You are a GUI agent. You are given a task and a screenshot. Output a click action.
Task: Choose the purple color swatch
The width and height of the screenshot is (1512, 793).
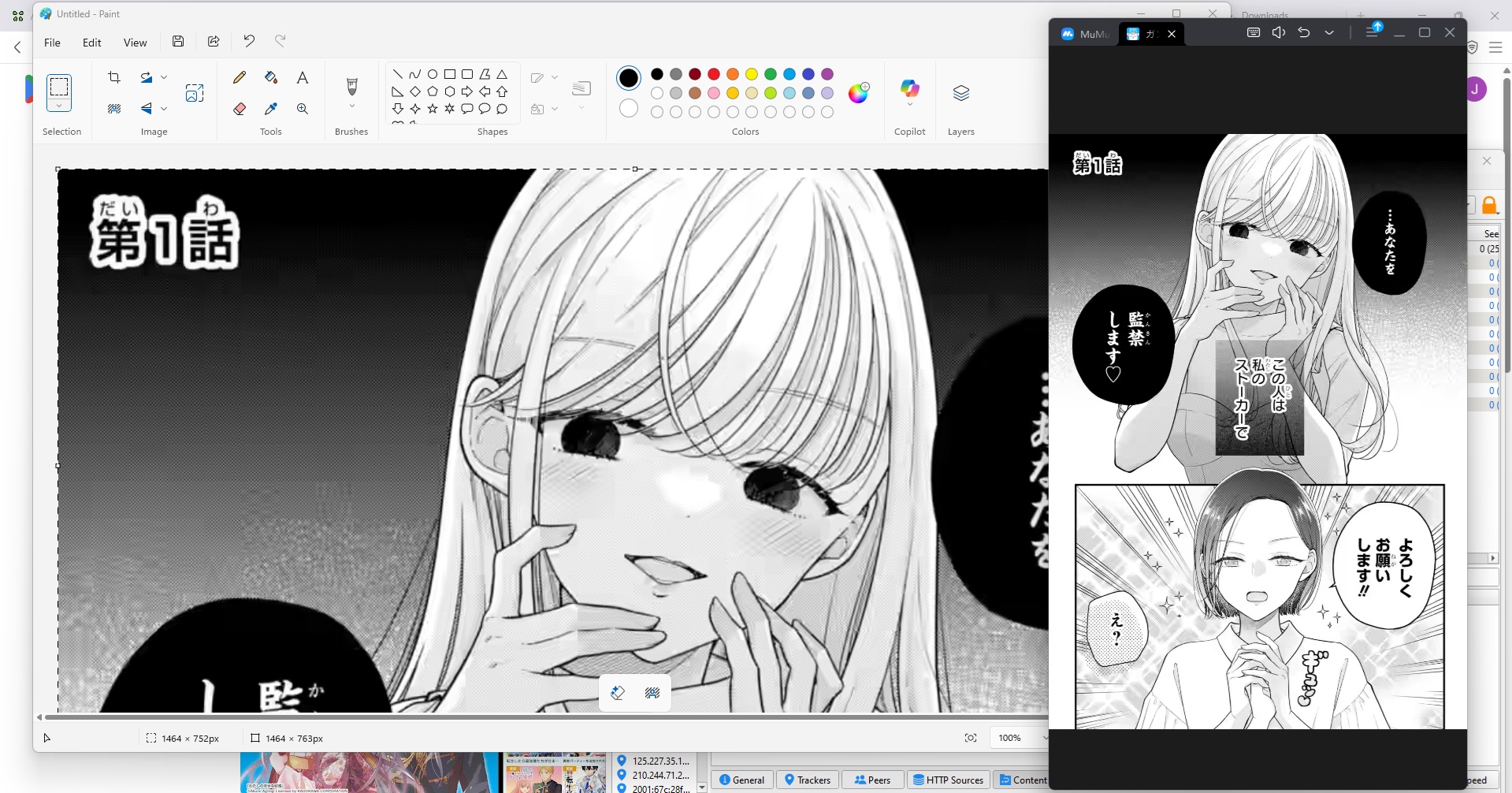pos(827,74)
